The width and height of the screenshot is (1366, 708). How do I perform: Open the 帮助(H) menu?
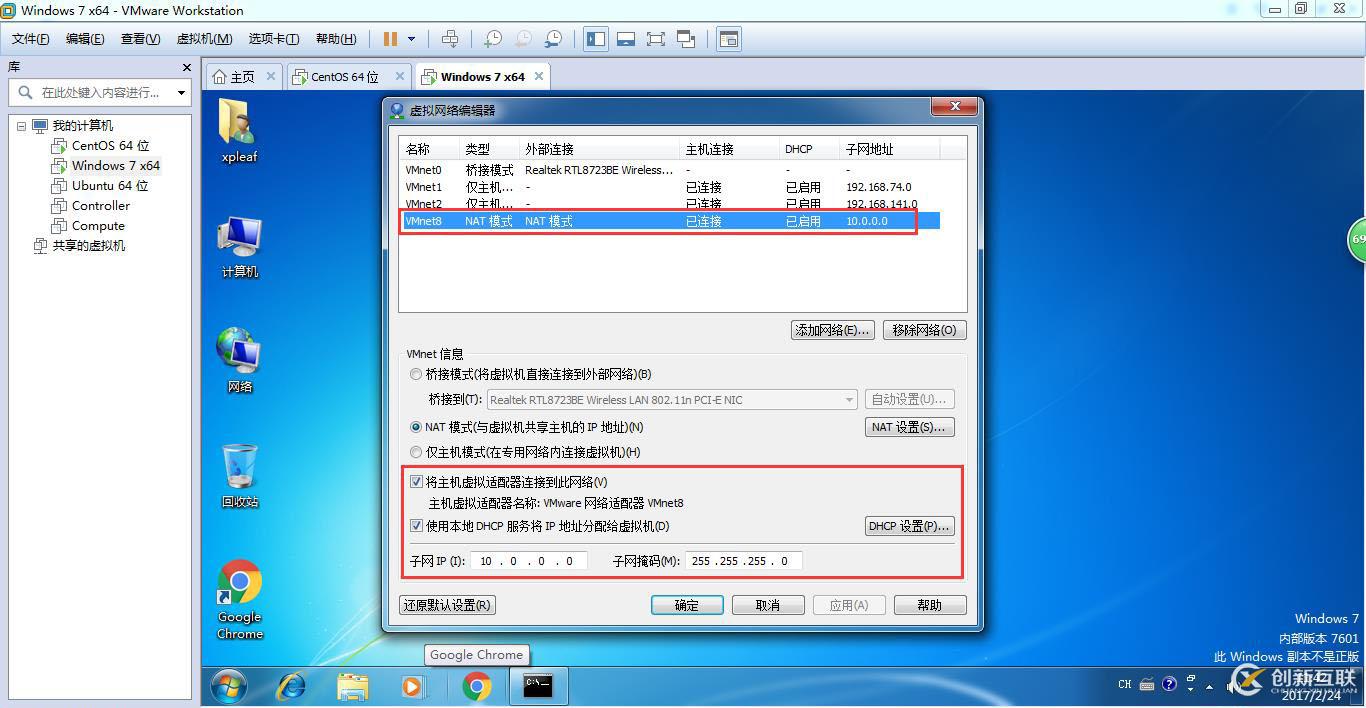[x=336, y=39]
